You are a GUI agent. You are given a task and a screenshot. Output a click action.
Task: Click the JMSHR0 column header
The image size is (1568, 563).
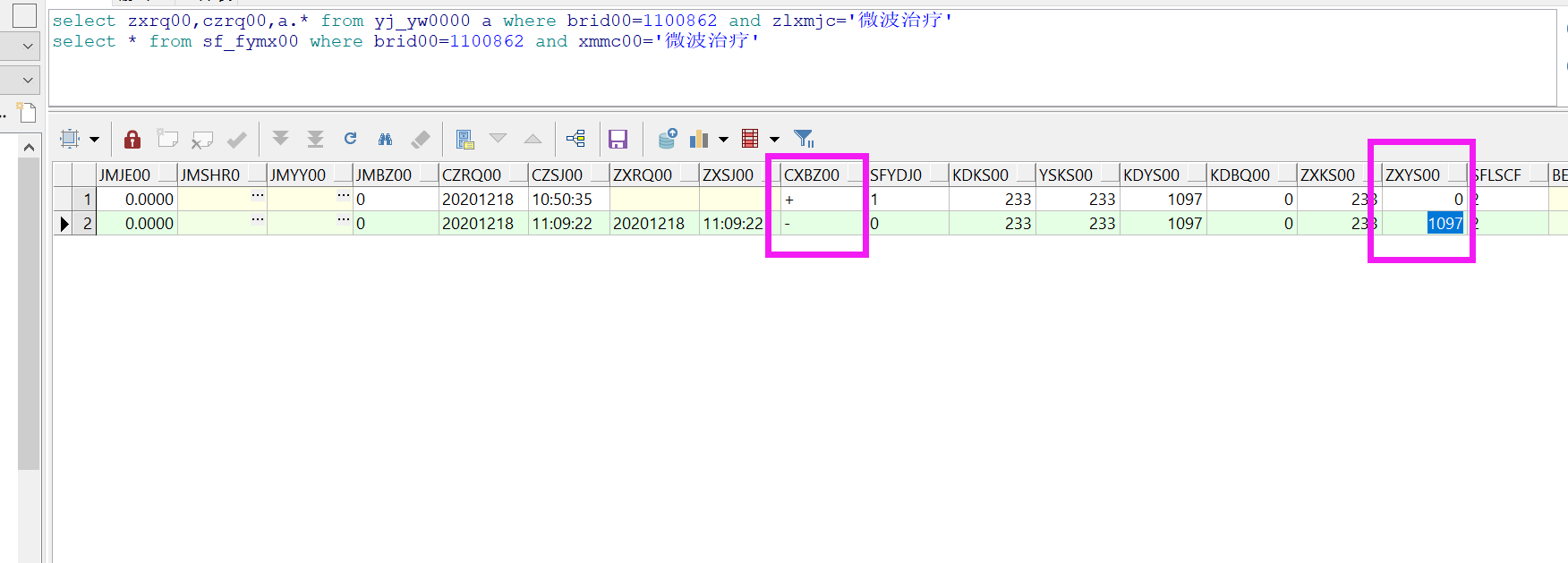(x=222, y=175)
